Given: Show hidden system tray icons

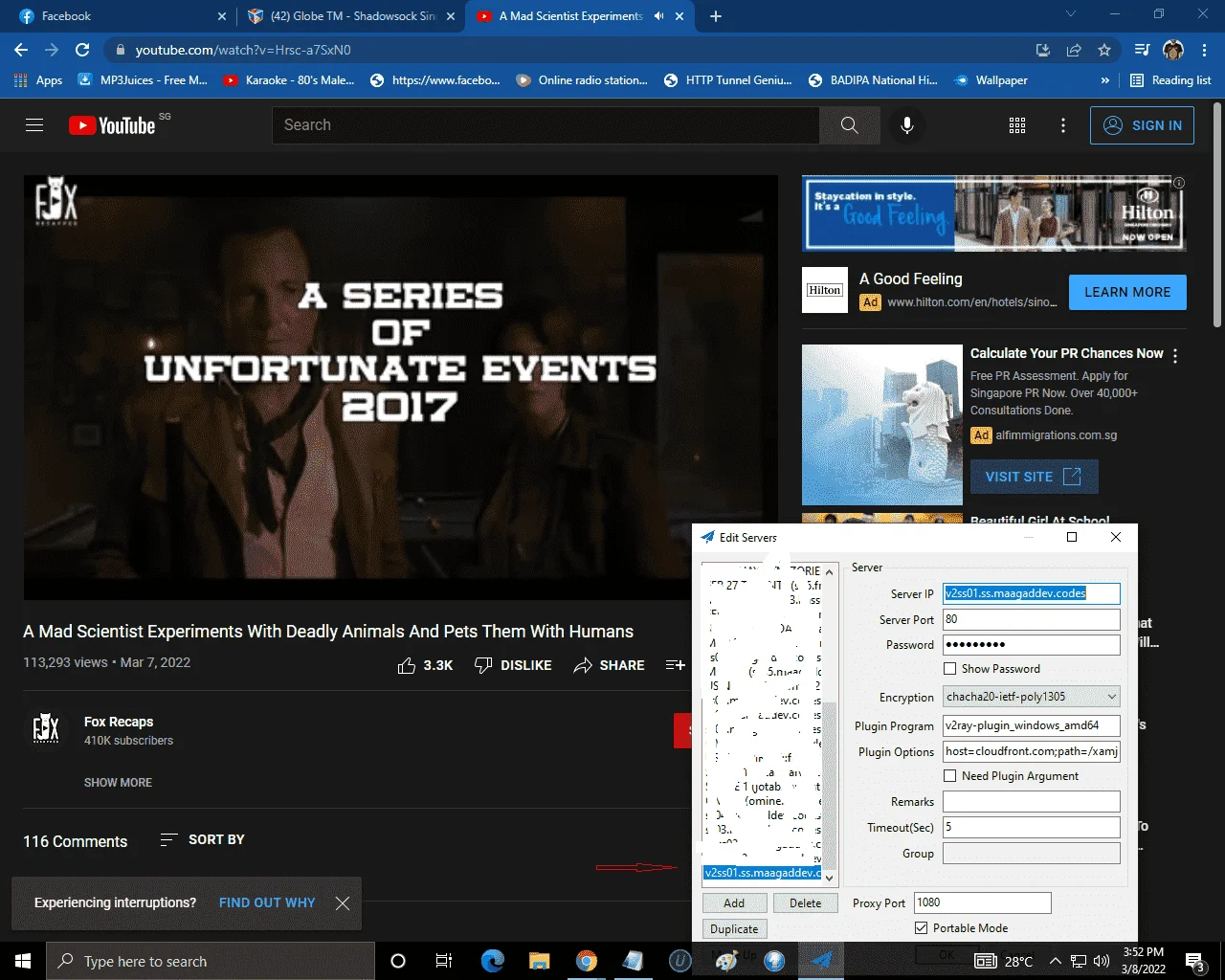Looking at the screenshot, I should coord(1055,961).
